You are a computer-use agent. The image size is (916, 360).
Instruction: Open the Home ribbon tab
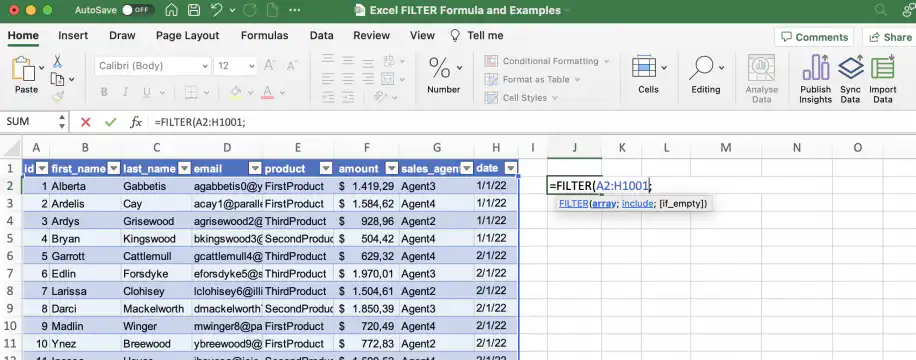click(23, 36)
